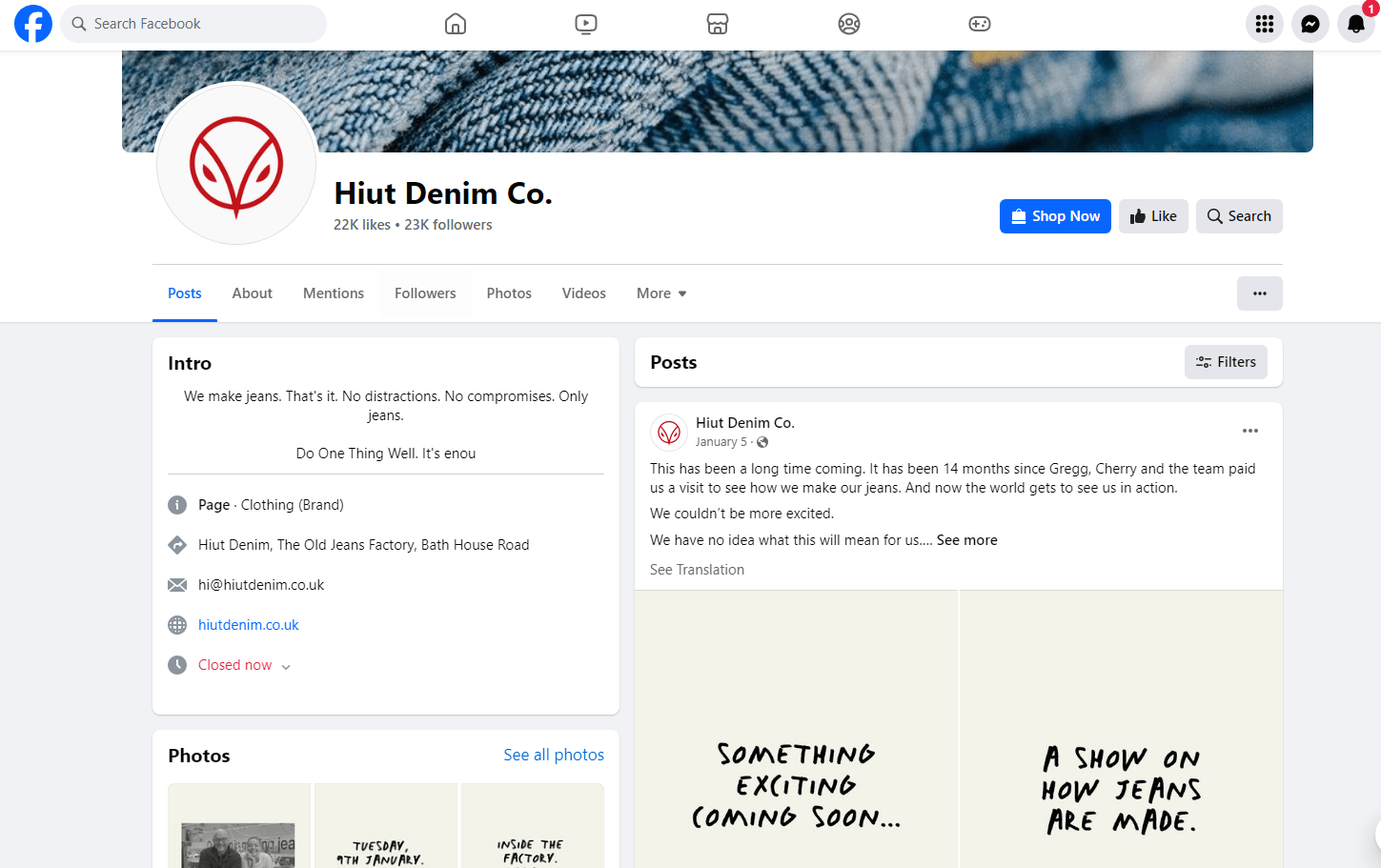This screenshot has height=868, width=1381.
Task: Expand the Closed now hours chevron
Action: 286,666
